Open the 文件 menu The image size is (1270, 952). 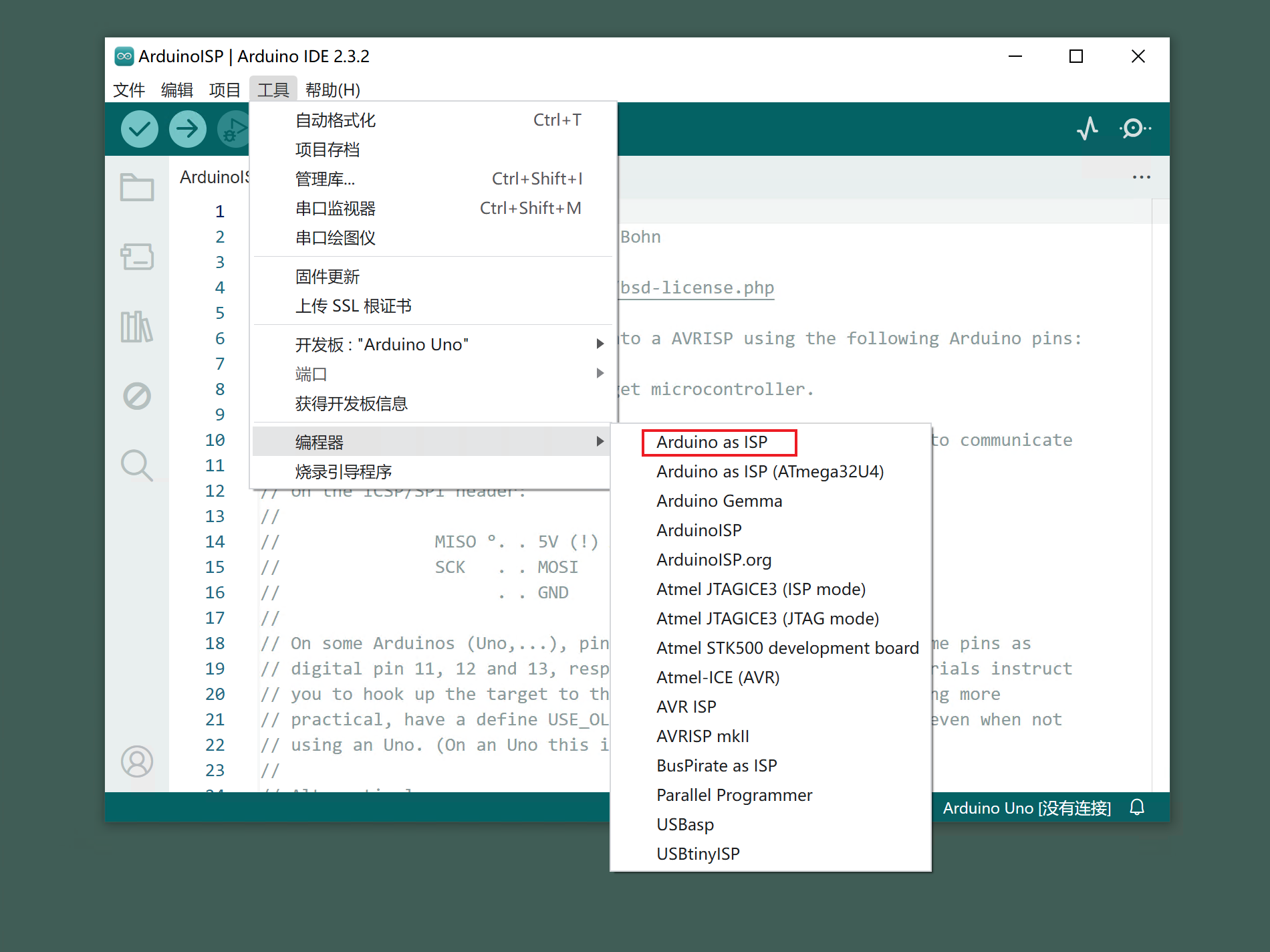pos(129,90)
